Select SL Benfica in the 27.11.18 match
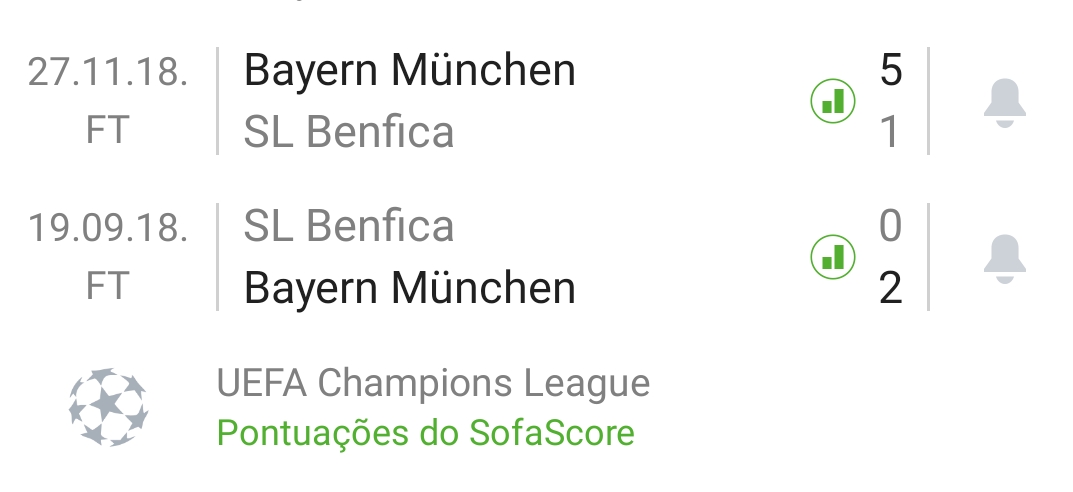1073x492 pixels. pyautogui.click(x=349, y=132)
